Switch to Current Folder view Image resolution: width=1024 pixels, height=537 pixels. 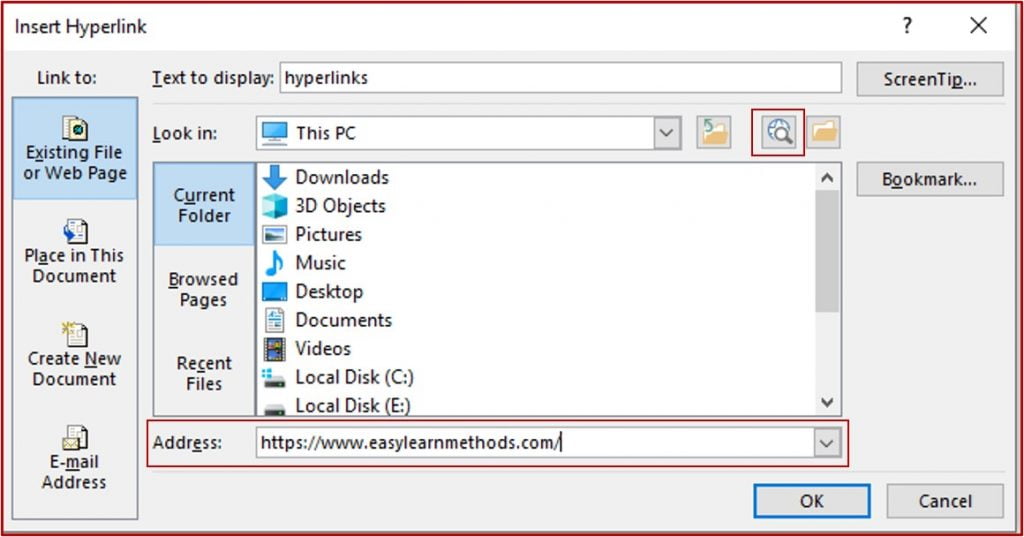tap(204, 204)
